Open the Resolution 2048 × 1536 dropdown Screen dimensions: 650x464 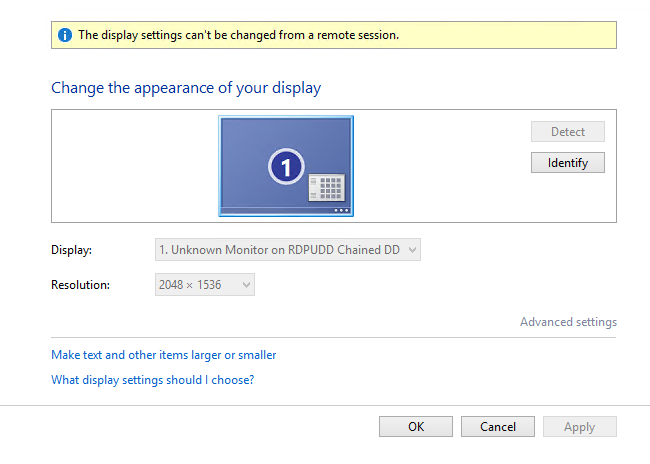pyautogui.click(x=205, y=284)
